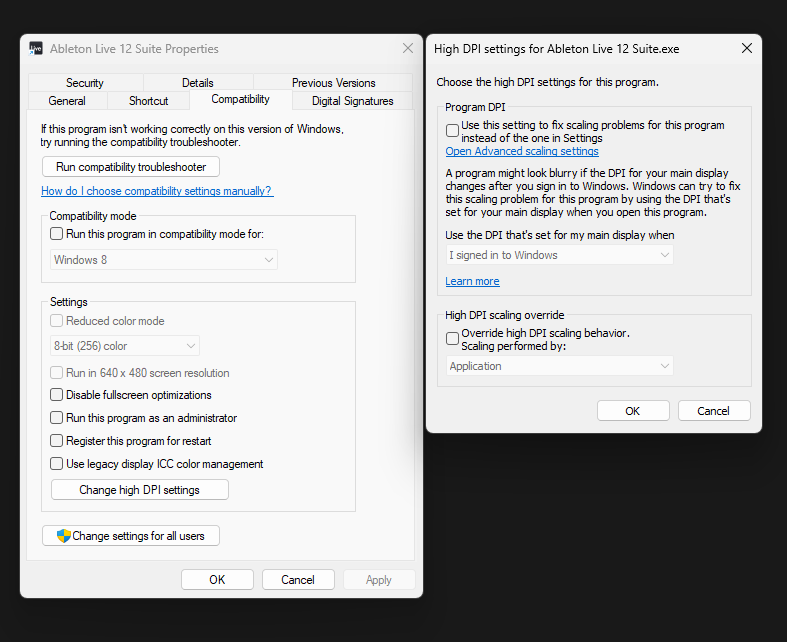Click the Ableton Live icon in title bar
The image size is (787, 642).
(36, 49)
